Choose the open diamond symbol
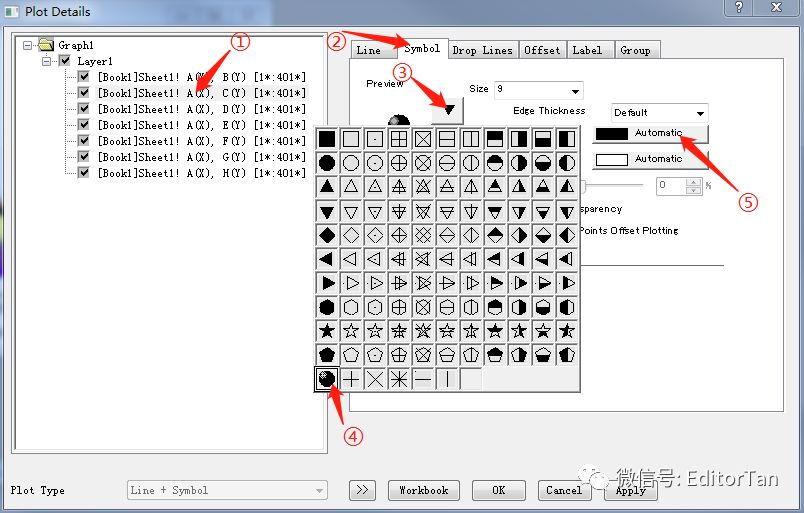 pos(351,235)
